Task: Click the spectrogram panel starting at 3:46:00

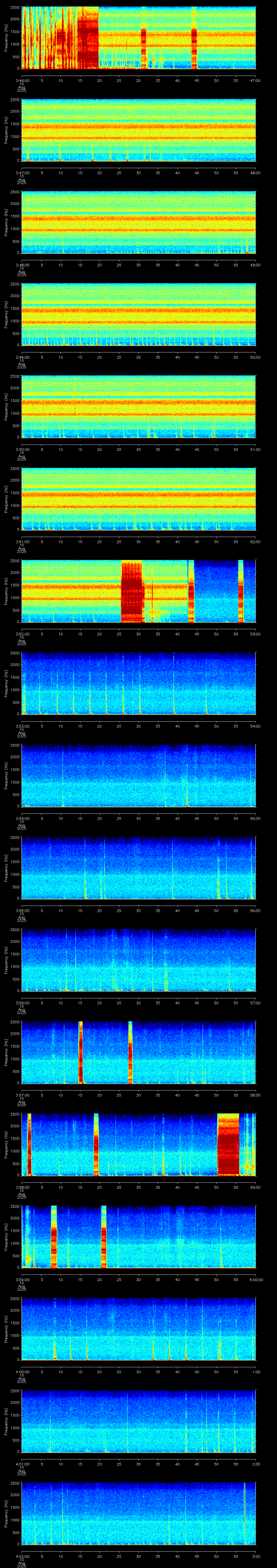Action: [138, 38]
